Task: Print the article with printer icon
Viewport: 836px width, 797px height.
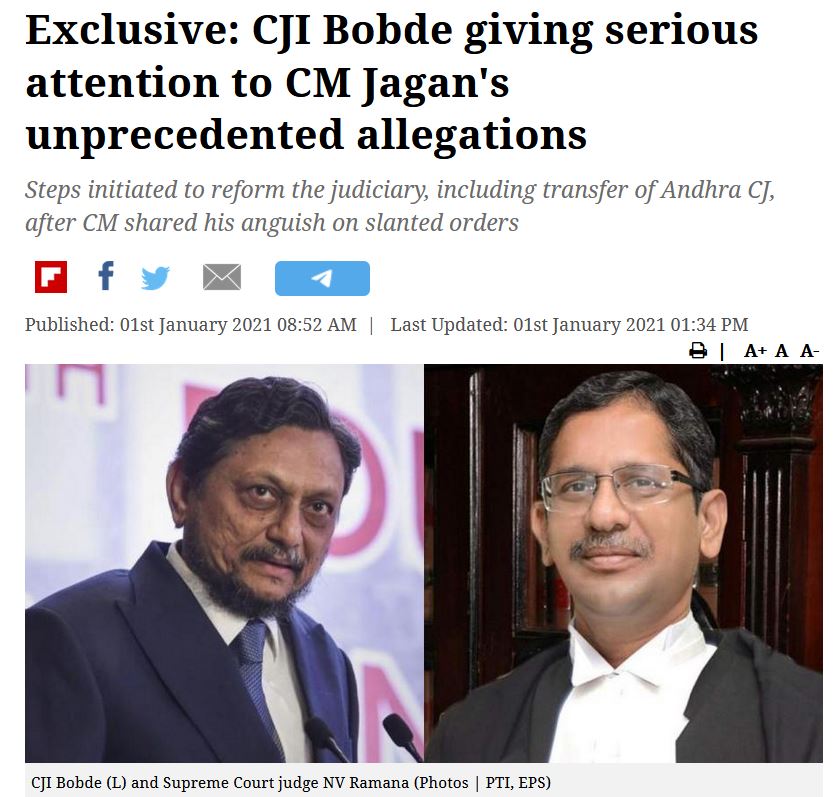Action: click(698, 351)
